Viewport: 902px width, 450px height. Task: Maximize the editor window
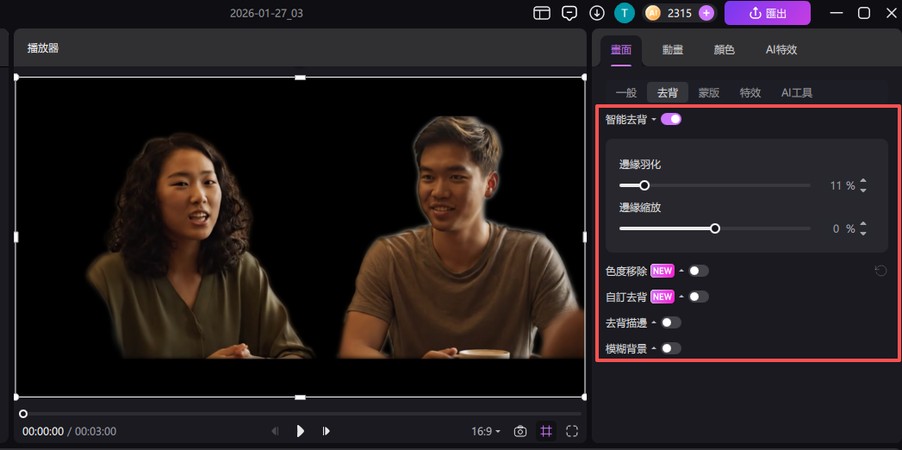point(864,13)
